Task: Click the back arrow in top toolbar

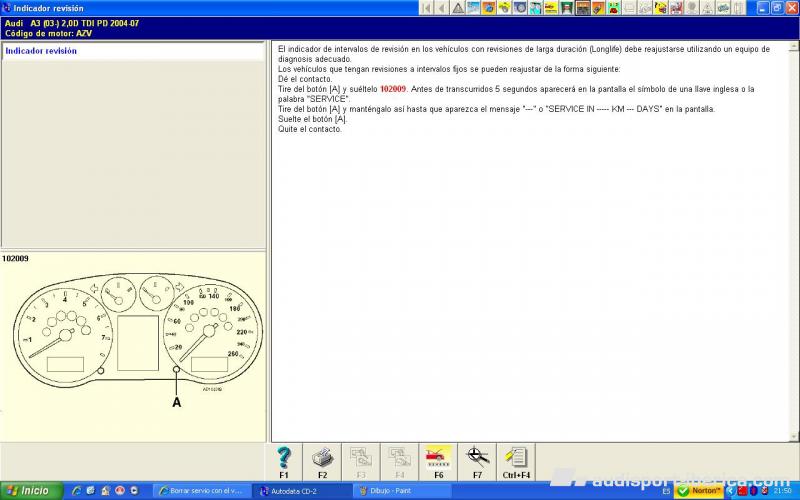Action: [442, 8]
